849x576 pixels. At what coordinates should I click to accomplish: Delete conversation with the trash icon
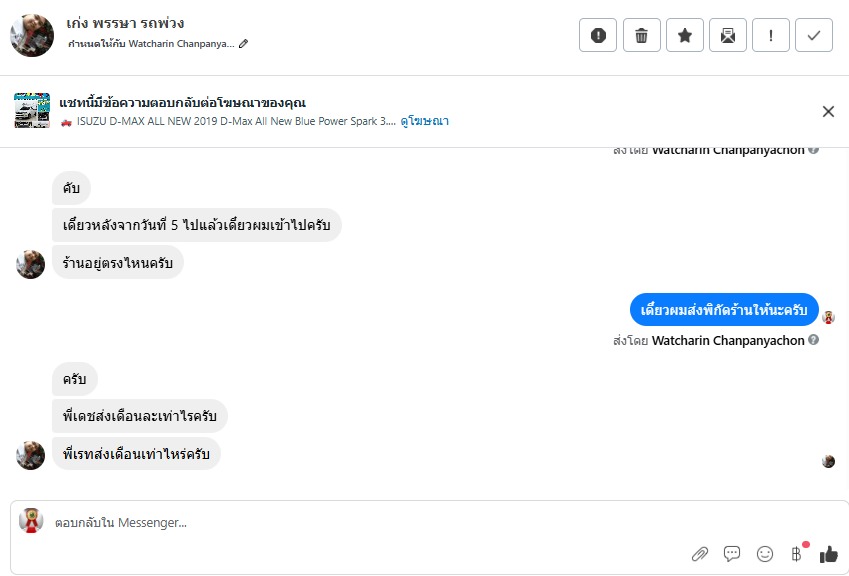coord(641,35)
